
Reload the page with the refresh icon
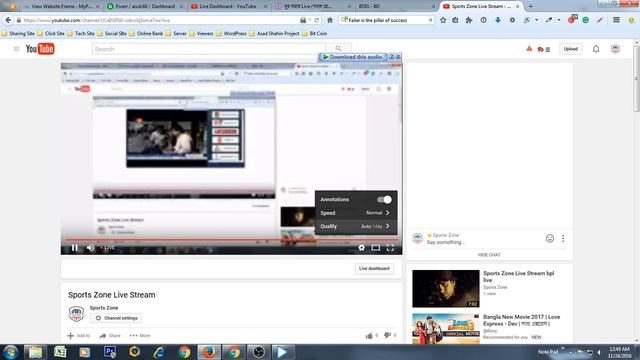click(x=316, y=20)
